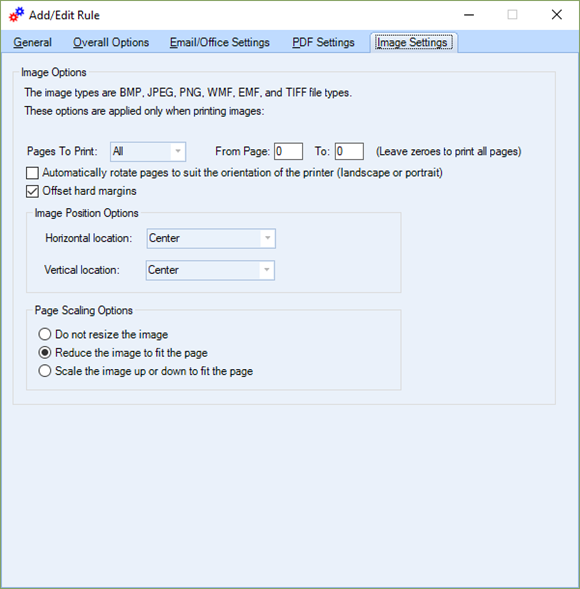
Task: Uncheck Offset hard margins
Action: (x=32, y=191)
